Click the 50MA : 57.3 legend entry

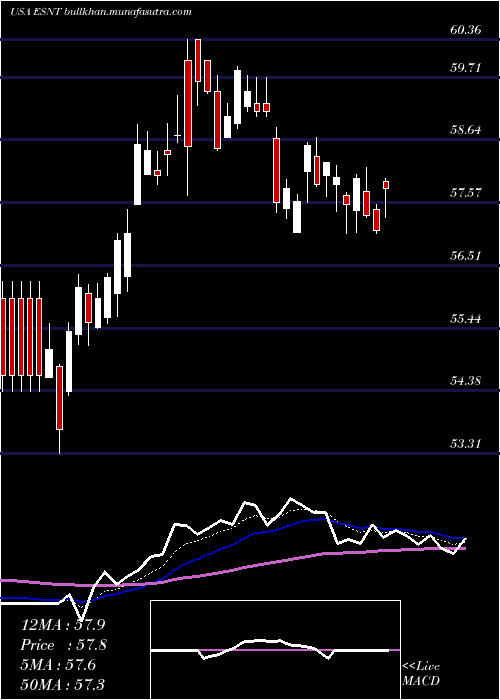pyautogui.click(x=63, y=684)
